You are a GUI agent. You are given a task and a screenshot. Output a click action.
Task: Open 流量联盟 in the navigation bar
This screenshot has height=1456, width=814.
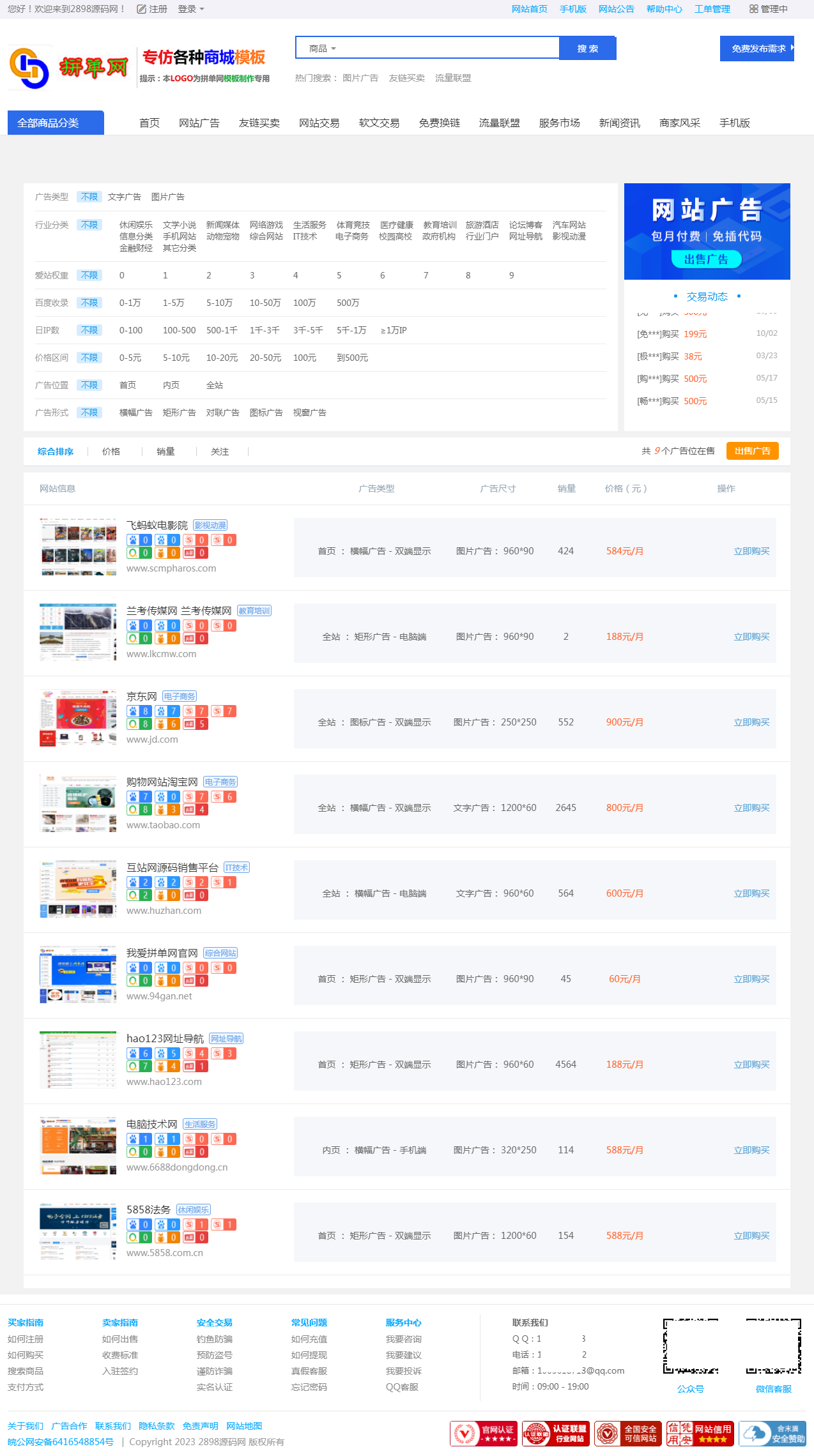(499, 123)
